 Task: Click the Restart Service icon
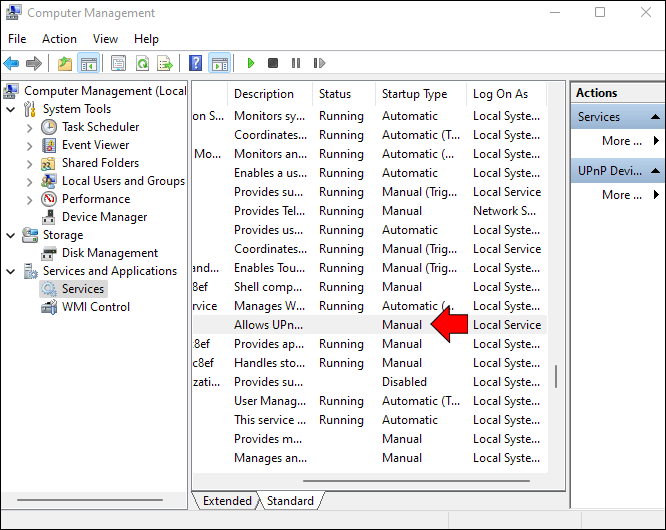319,63
